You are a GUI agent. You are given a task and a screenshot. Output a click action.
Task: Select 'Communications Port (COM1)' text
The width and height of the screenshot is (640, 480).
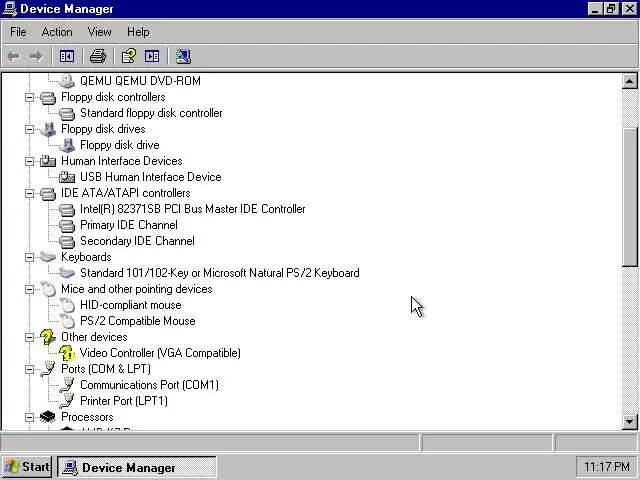[x=149, y=385]
